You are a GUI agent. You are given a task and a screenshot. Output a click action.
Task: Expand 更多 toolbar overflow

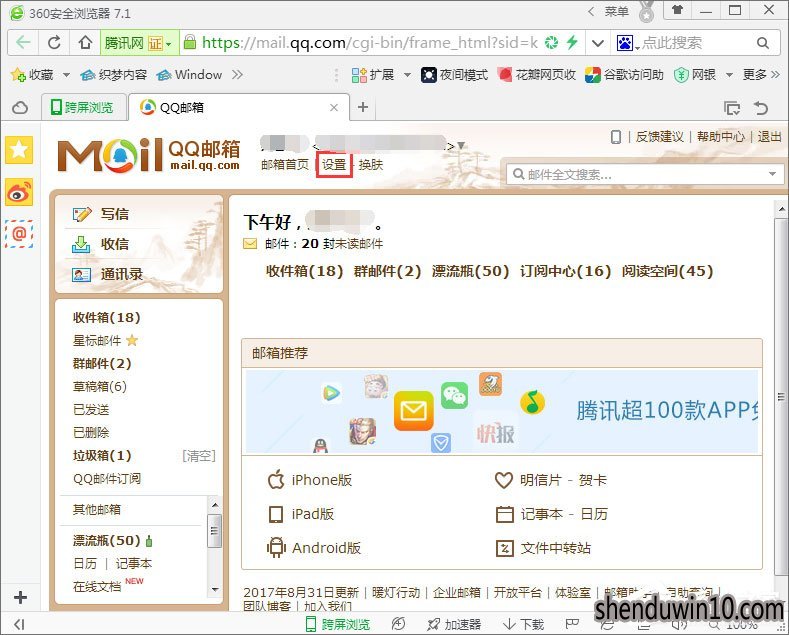pyautogui.click(x=761, y=75)
